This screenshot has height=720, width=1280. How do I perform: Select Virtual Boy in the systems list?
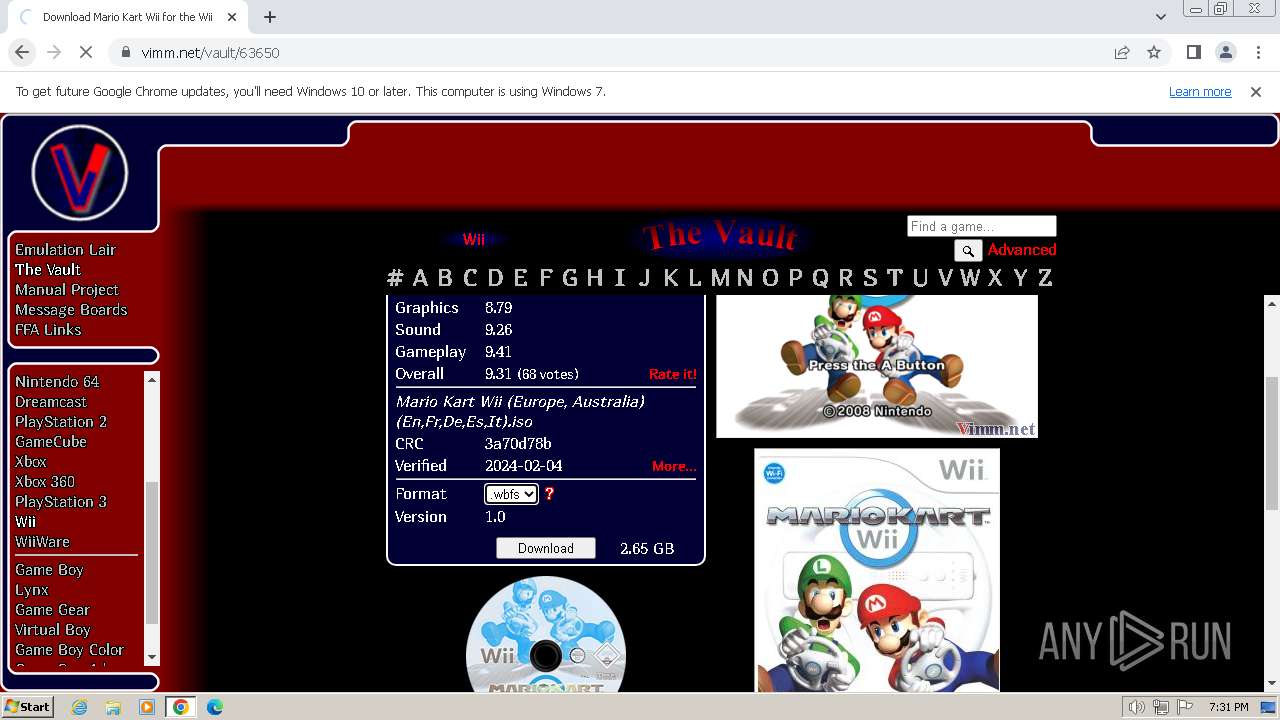[x=53, y=630]
